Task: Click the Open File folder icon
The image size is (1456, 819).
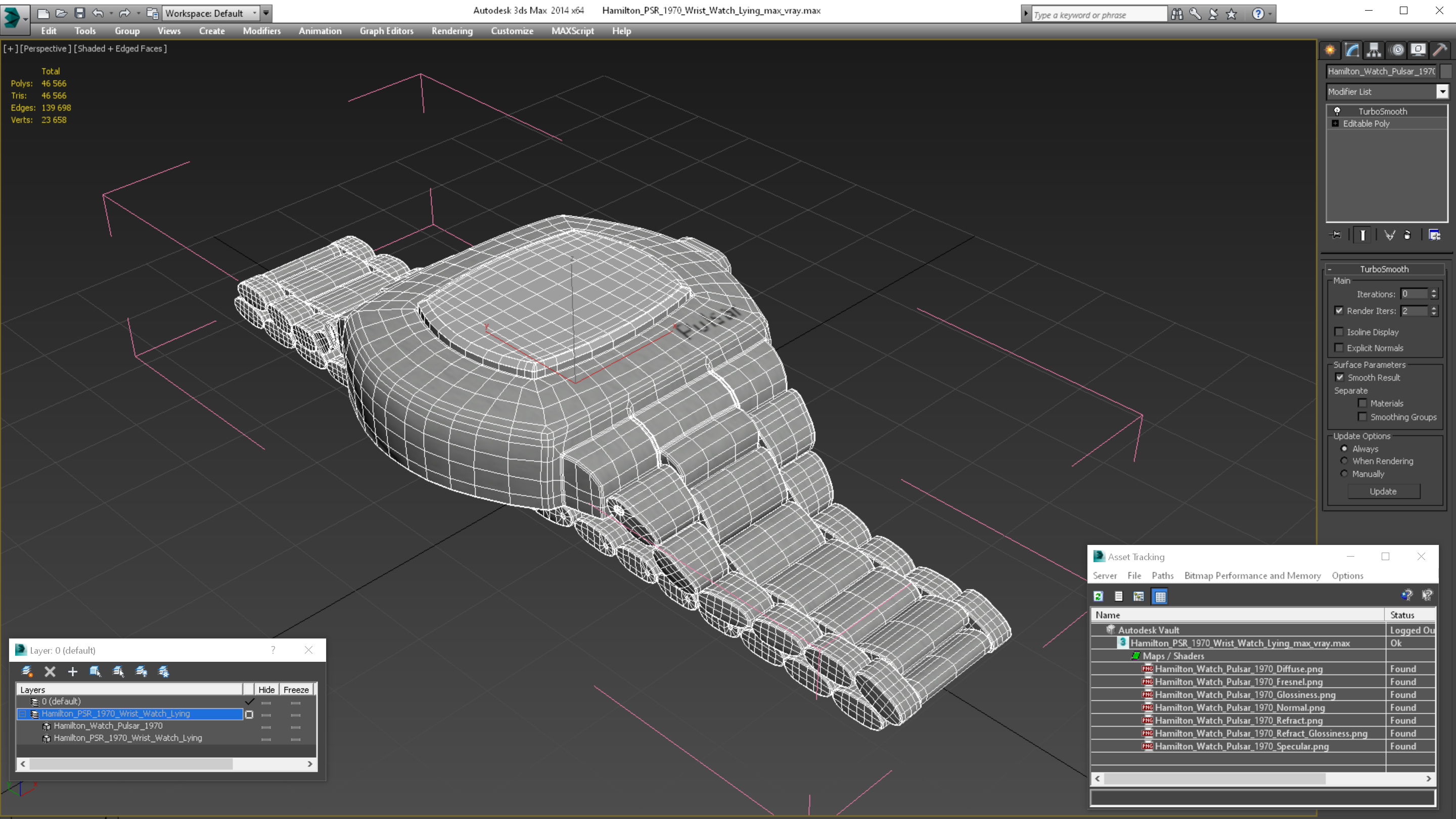Action: click(x=61, y=13)
